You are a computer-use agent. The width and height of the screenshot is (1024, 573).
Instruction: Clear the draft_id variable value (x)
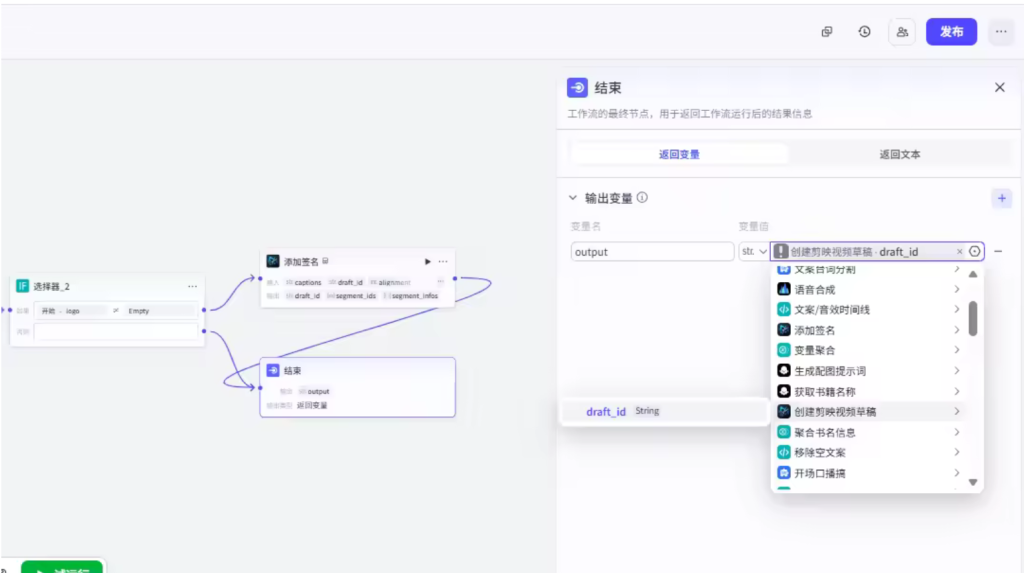pyautogui.click(x=960, y=252)
